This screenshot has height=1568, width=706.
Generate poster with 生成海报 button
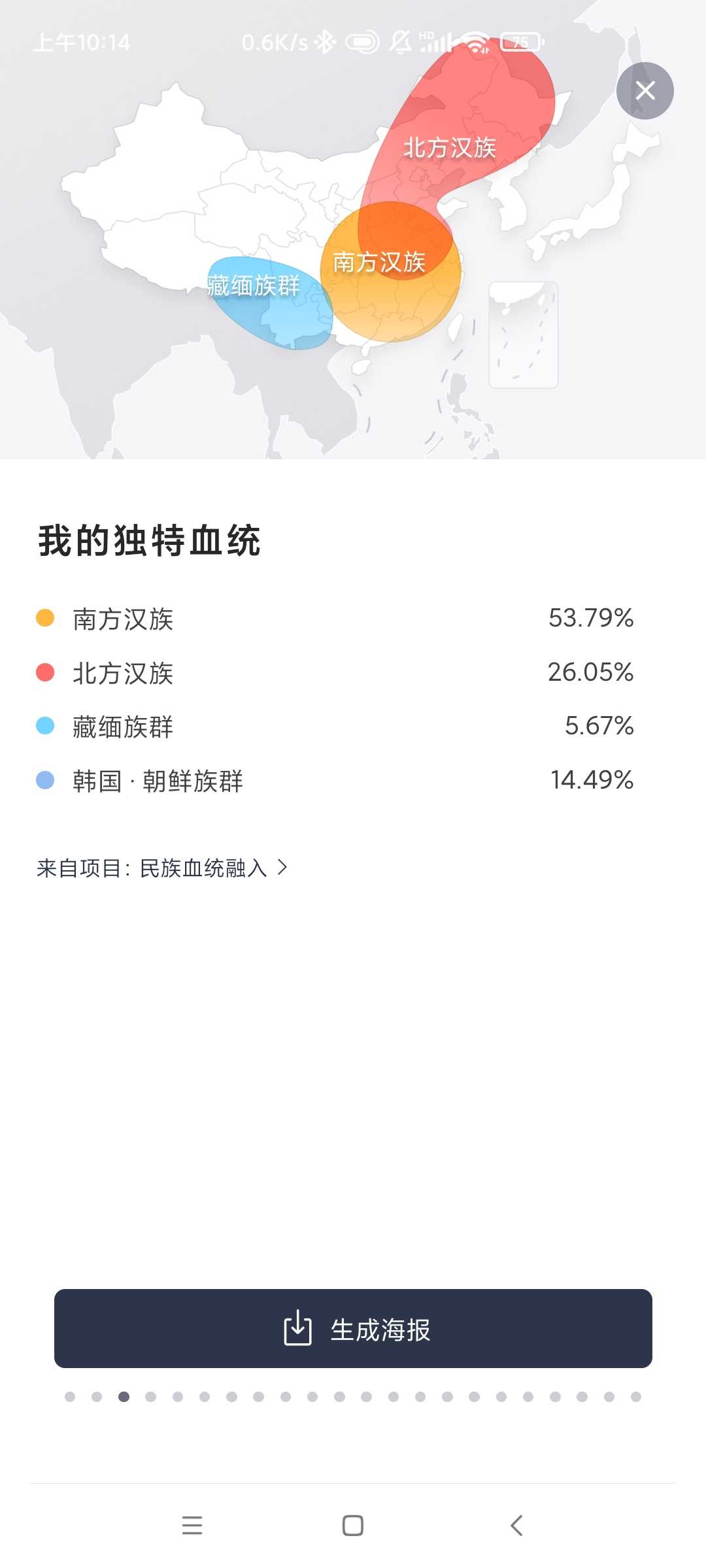click(353, 1329)
